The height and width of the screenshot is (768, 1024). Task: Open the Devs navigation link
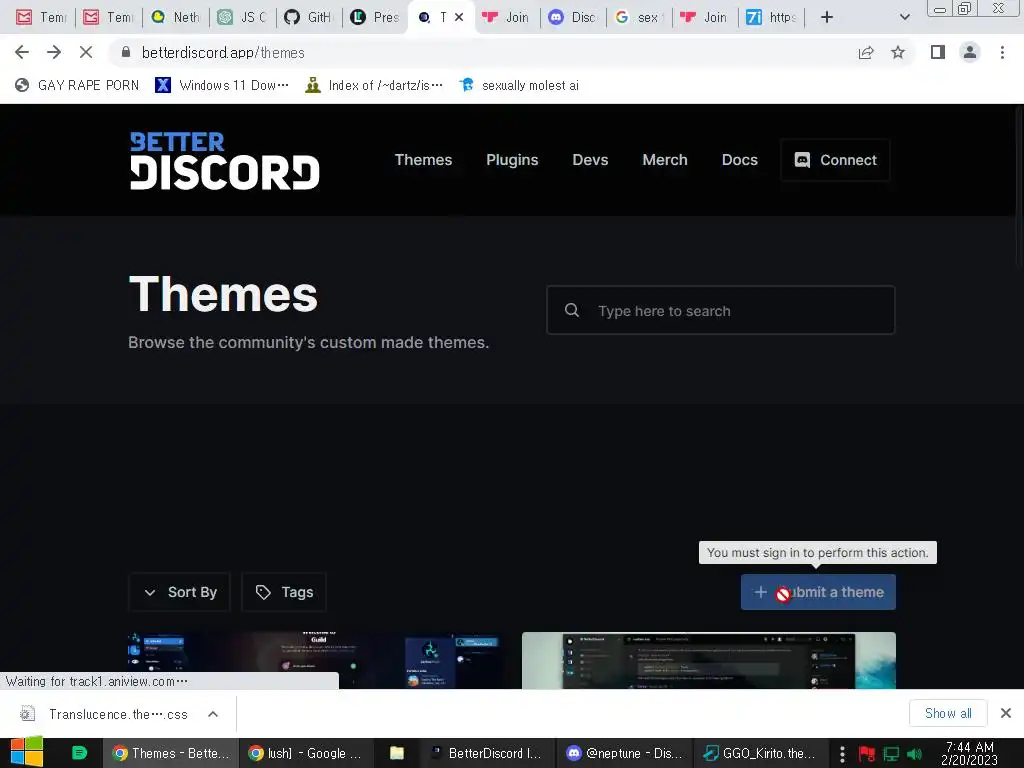[x=590, y=160]
